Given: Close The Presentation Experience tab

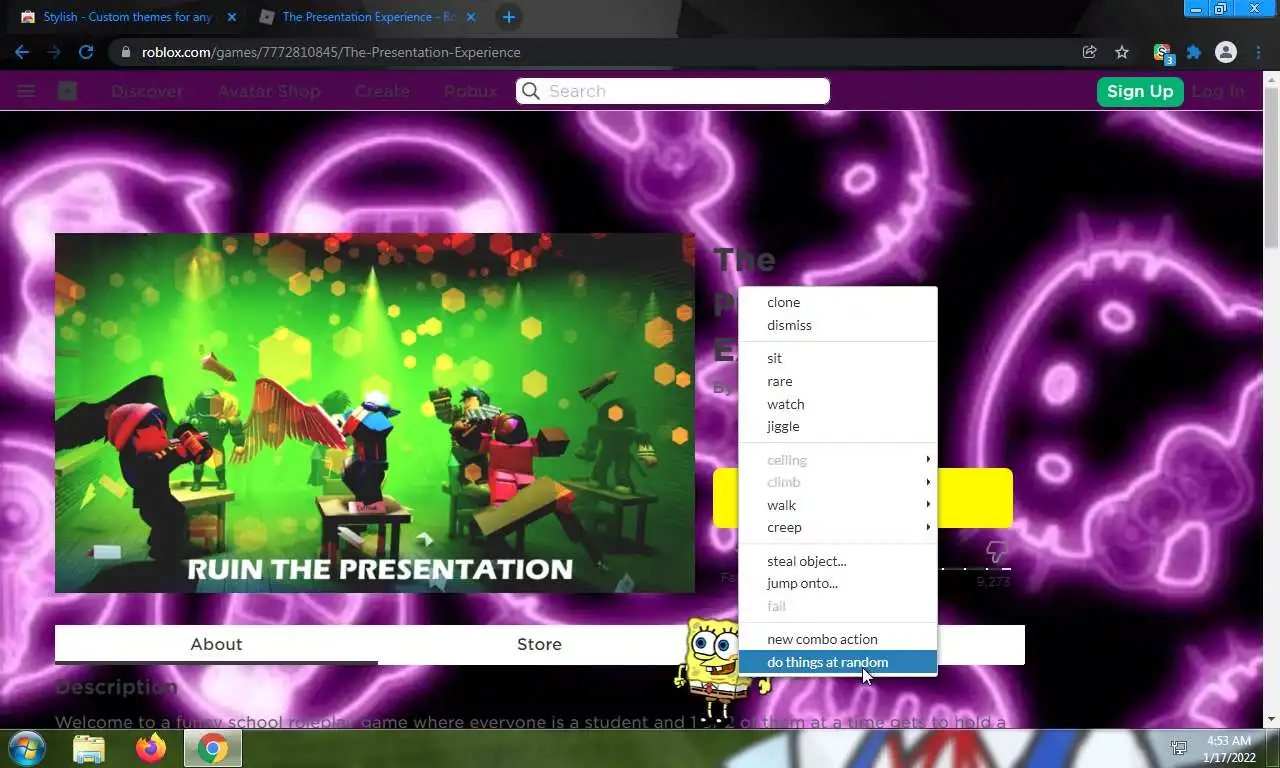Looking at the screenshot, I should 472,17.
